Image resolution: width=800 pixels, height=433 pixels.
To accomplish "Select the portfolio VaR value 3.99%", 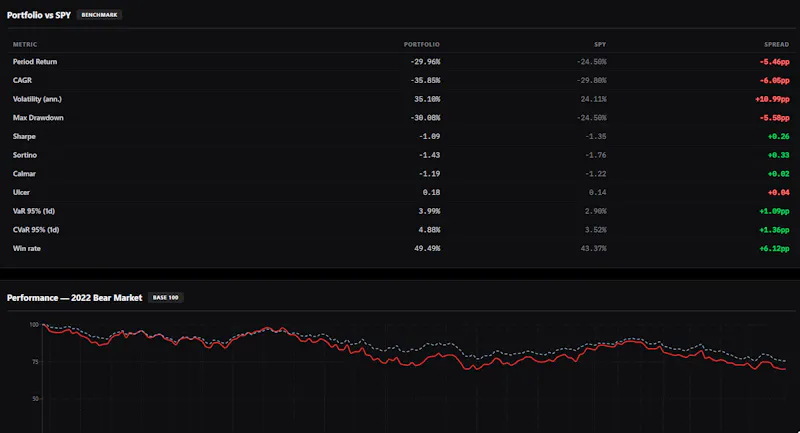I will tap(430, 211).
